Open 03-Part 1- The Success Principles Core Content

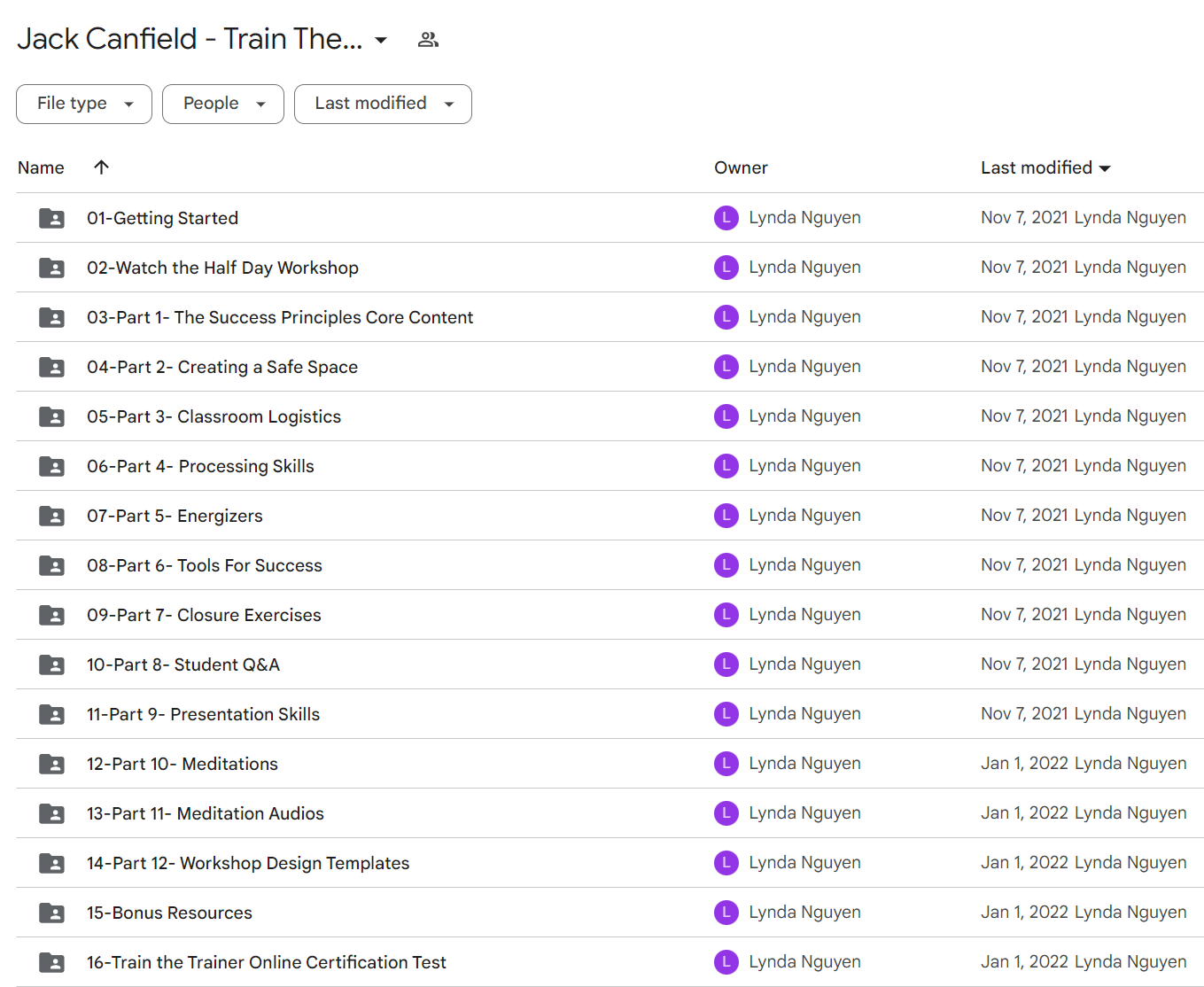(280, 317)
